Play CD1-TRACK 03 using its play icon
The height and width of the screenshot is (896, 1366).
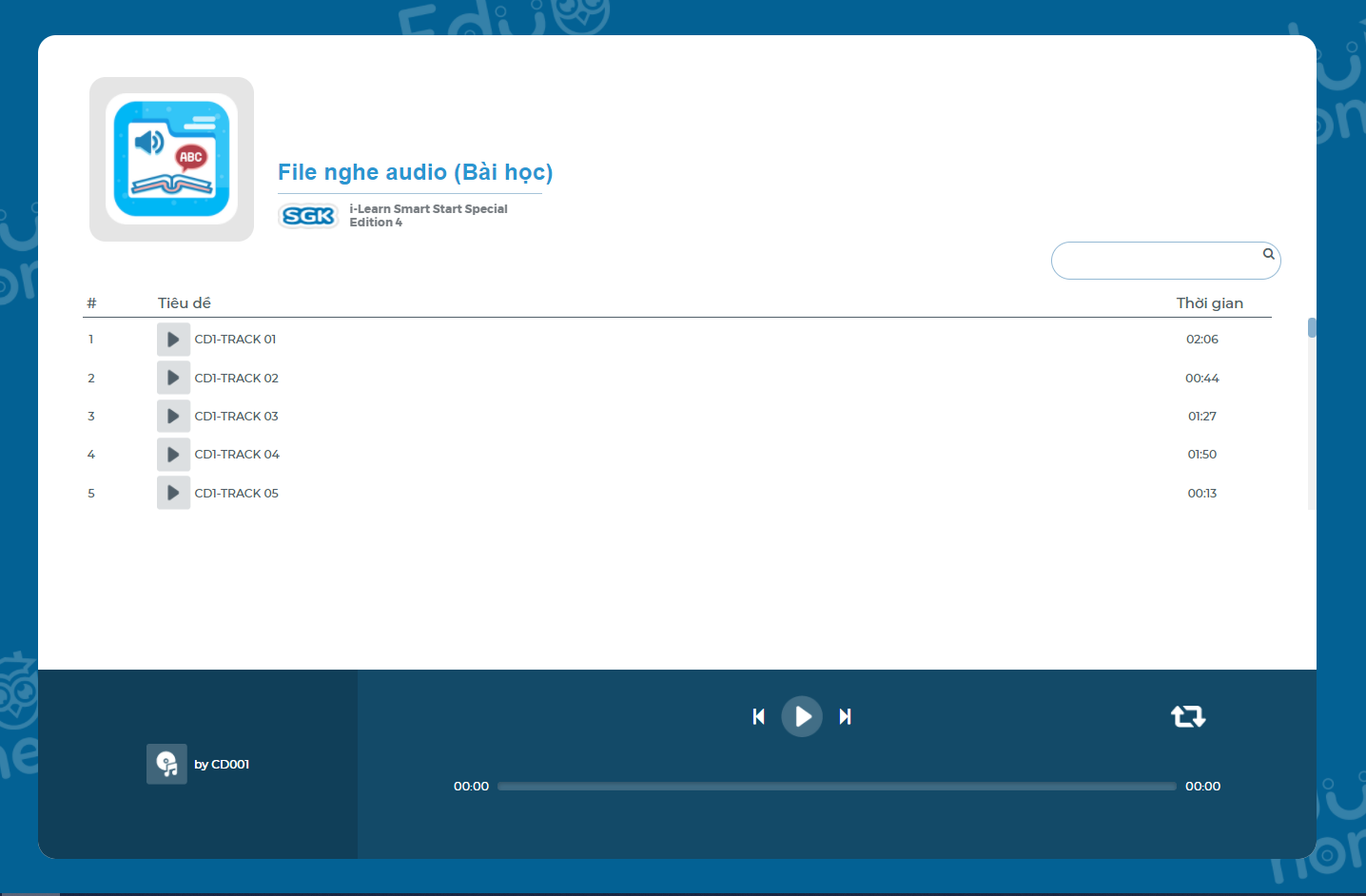[x=173, y=416]
